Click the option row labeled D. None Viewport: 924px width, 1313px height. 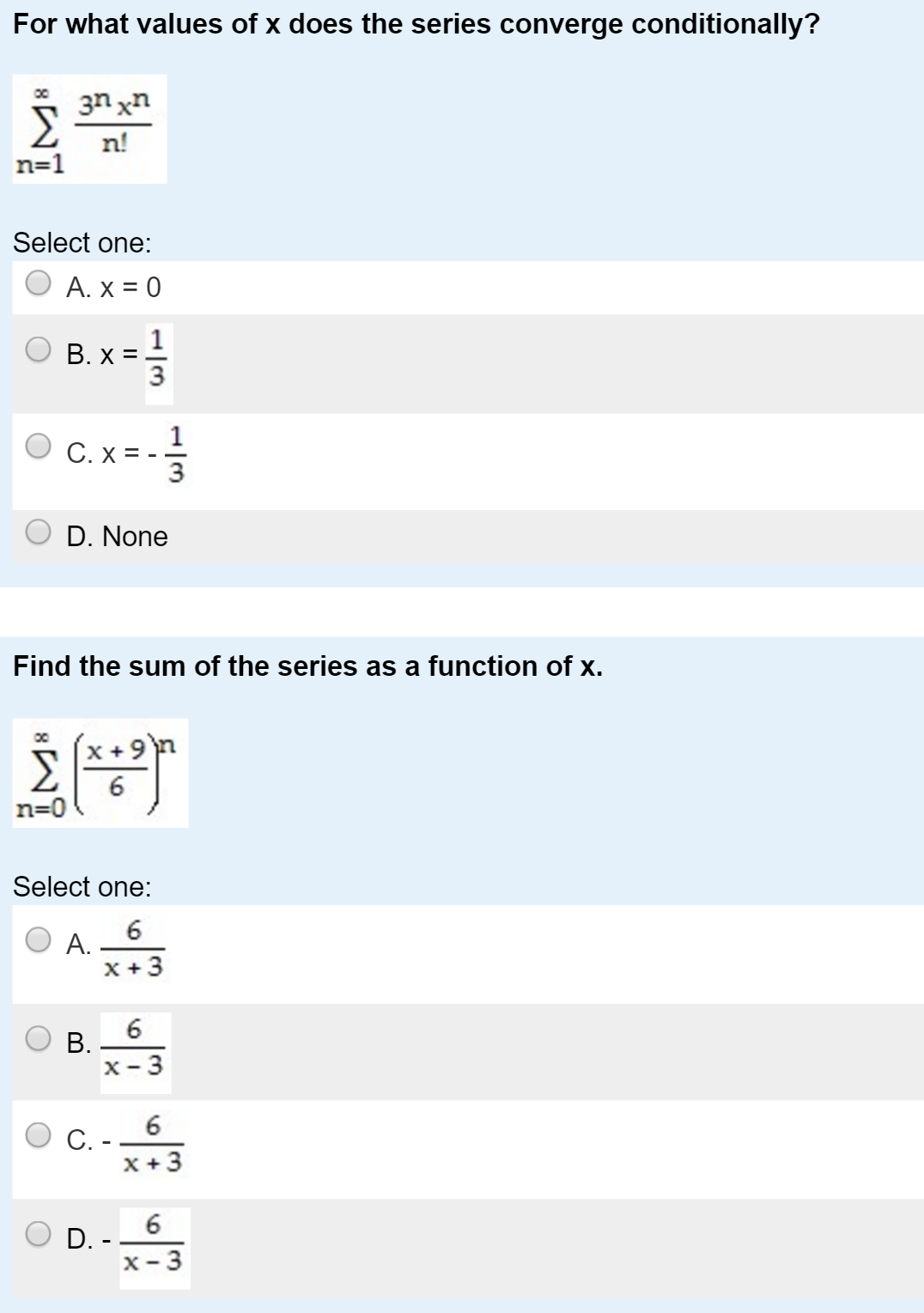[x=118, y=535]
